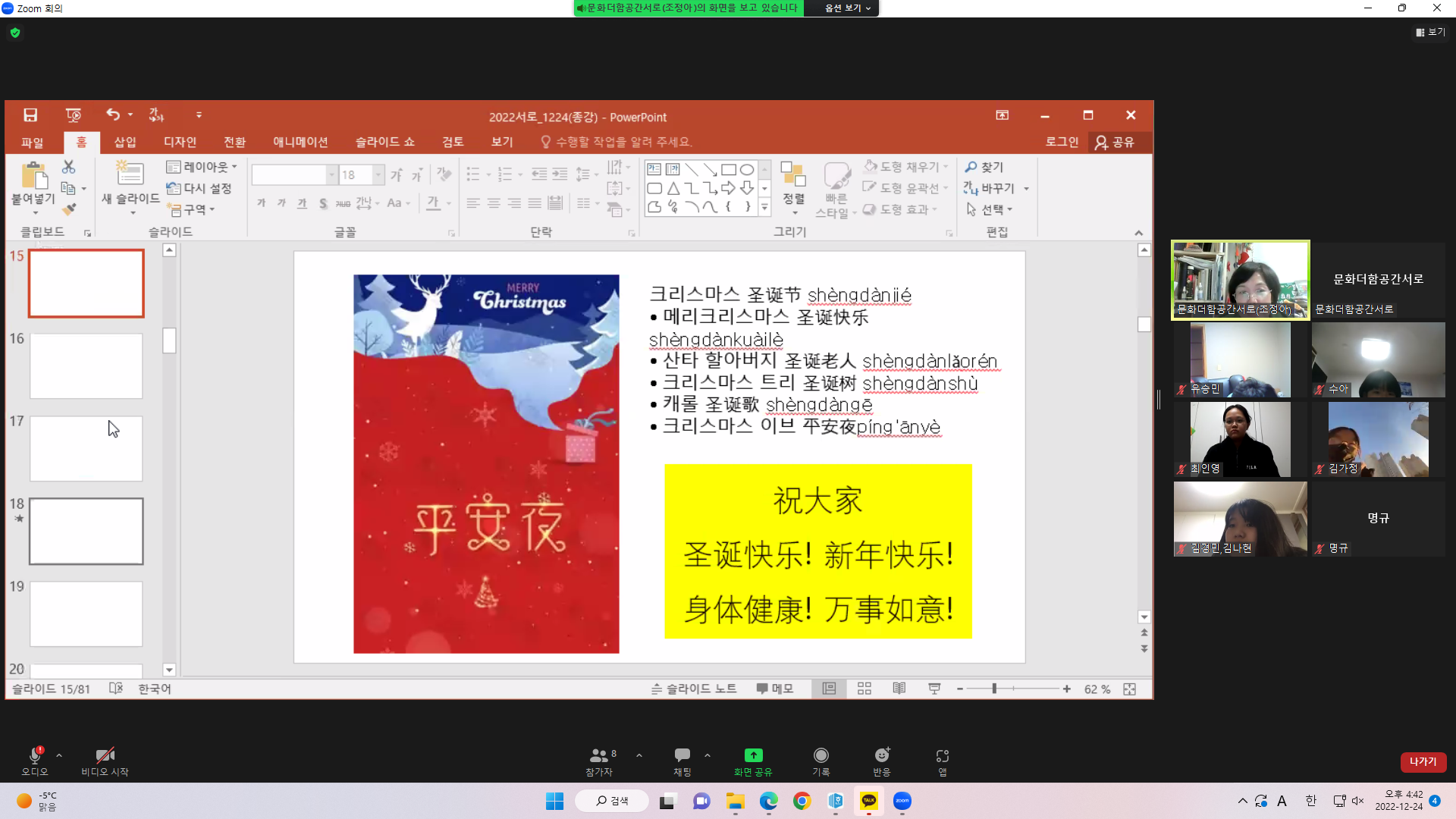Toggle center text alignment

click(x=494, y=202)
